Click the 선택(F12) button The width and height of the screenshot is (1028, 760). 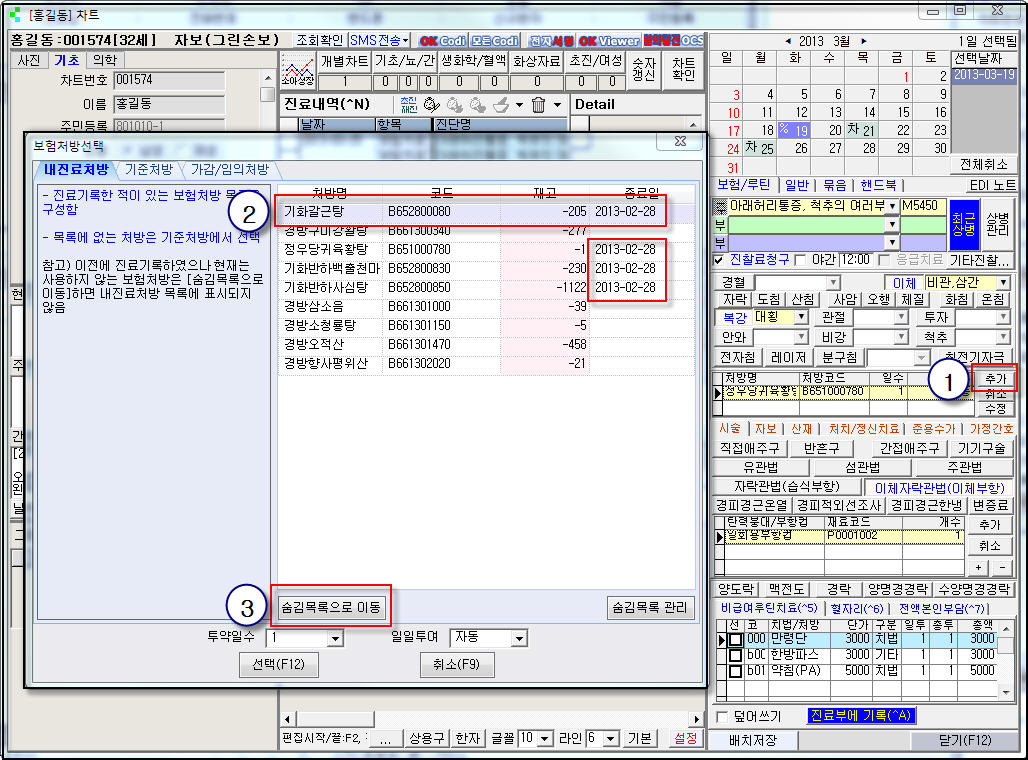[279, 665]
